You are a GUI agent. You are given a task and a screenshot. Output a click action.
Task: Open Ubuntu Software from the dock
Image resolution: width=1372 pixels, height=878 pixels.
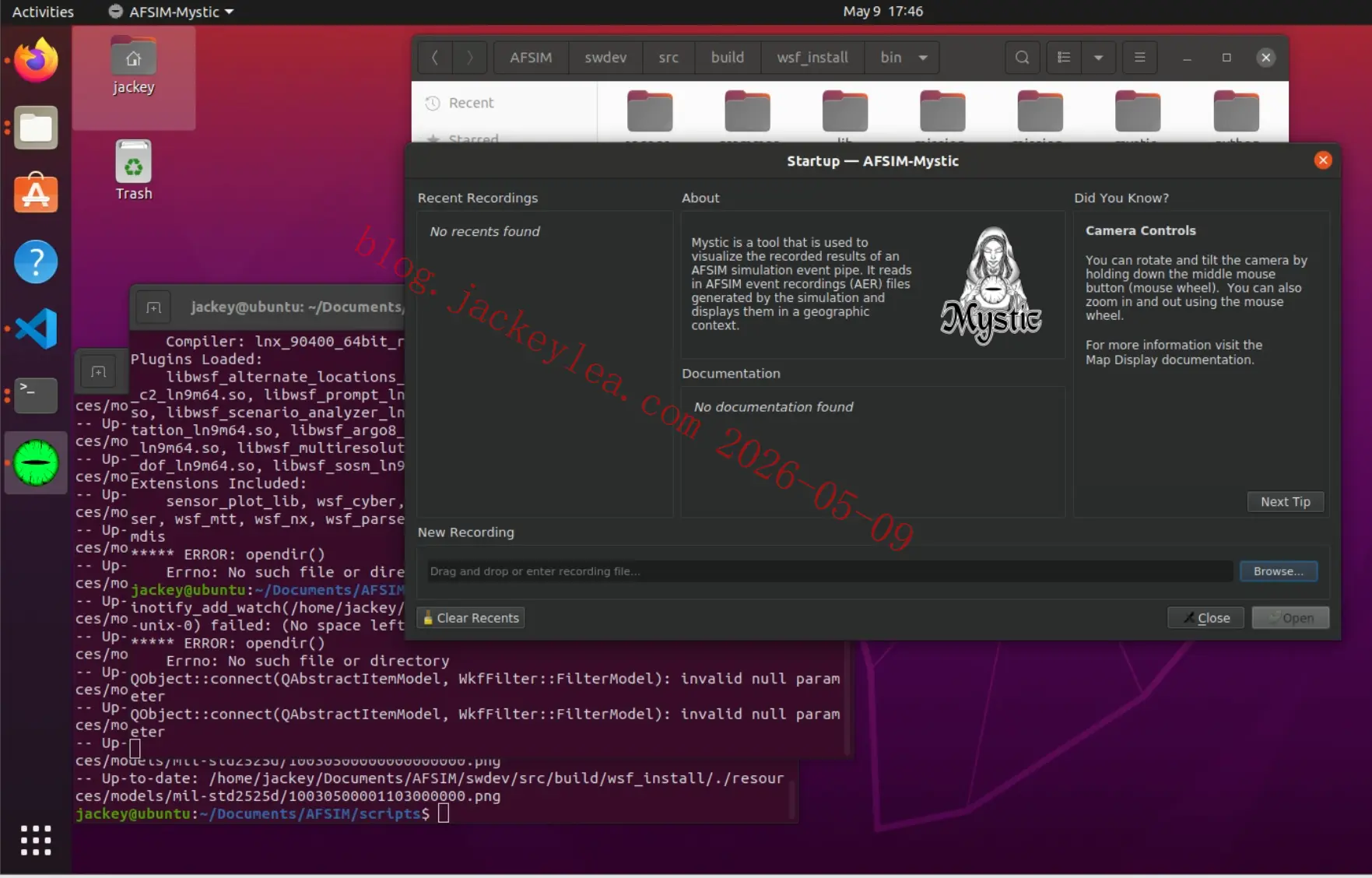[x=36, y=193]
